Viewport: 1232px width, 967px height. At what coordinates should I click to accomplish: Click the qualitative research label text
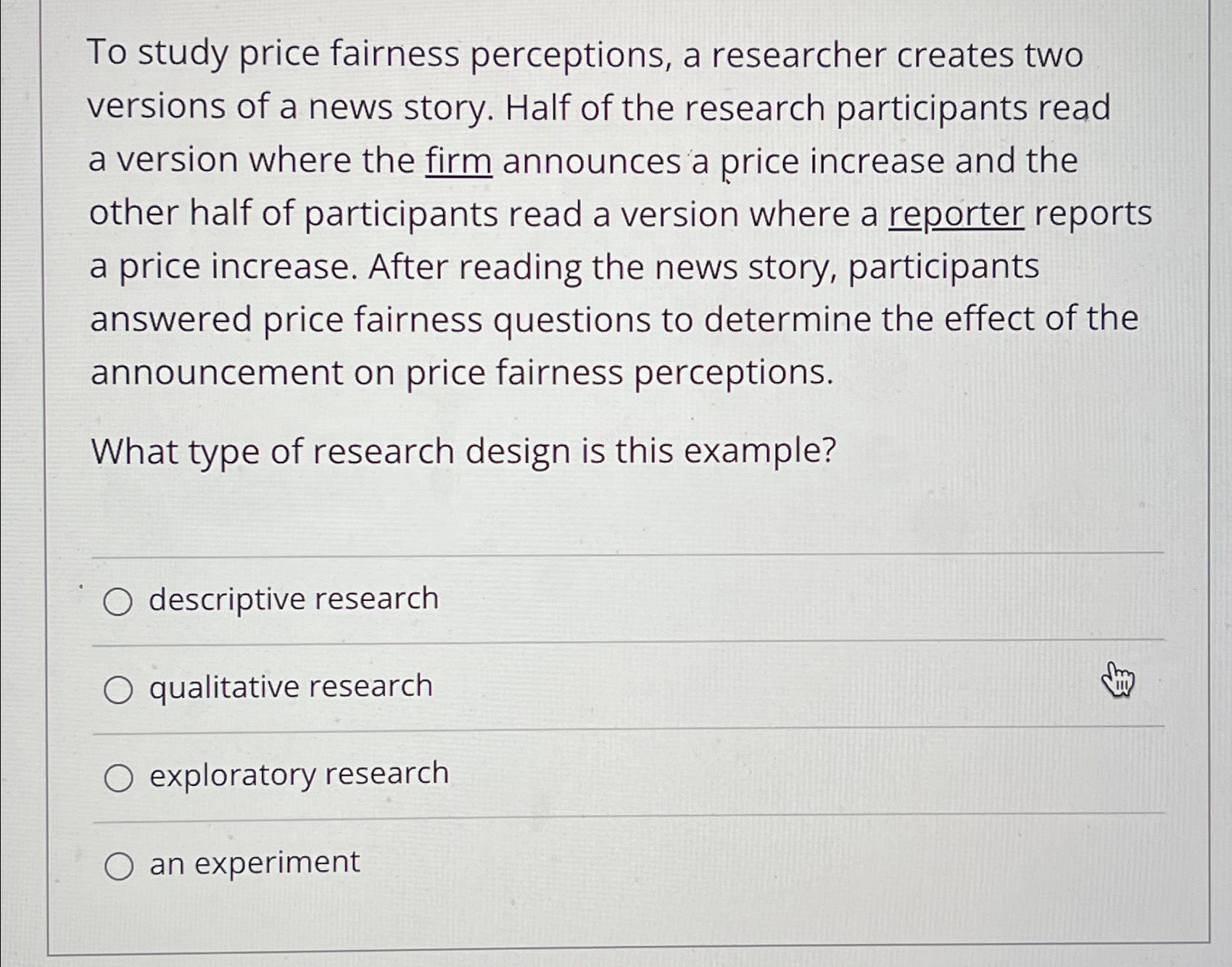pos(290,687)
